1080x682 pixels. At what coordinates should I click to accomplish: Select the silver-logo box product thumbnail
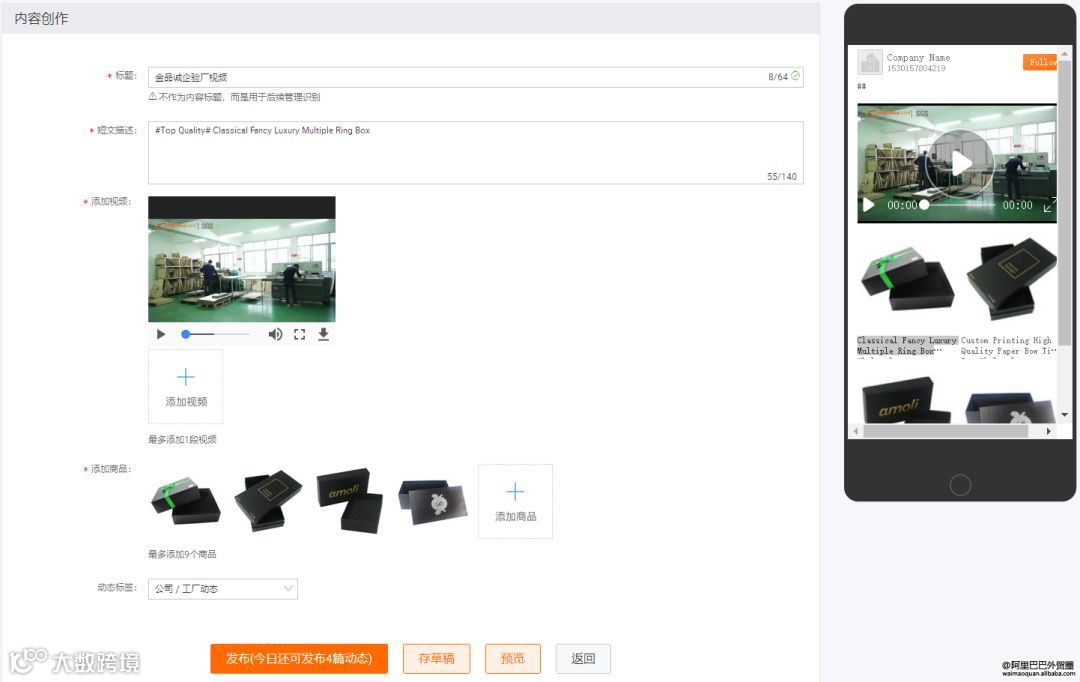click(x=433, y=502)
